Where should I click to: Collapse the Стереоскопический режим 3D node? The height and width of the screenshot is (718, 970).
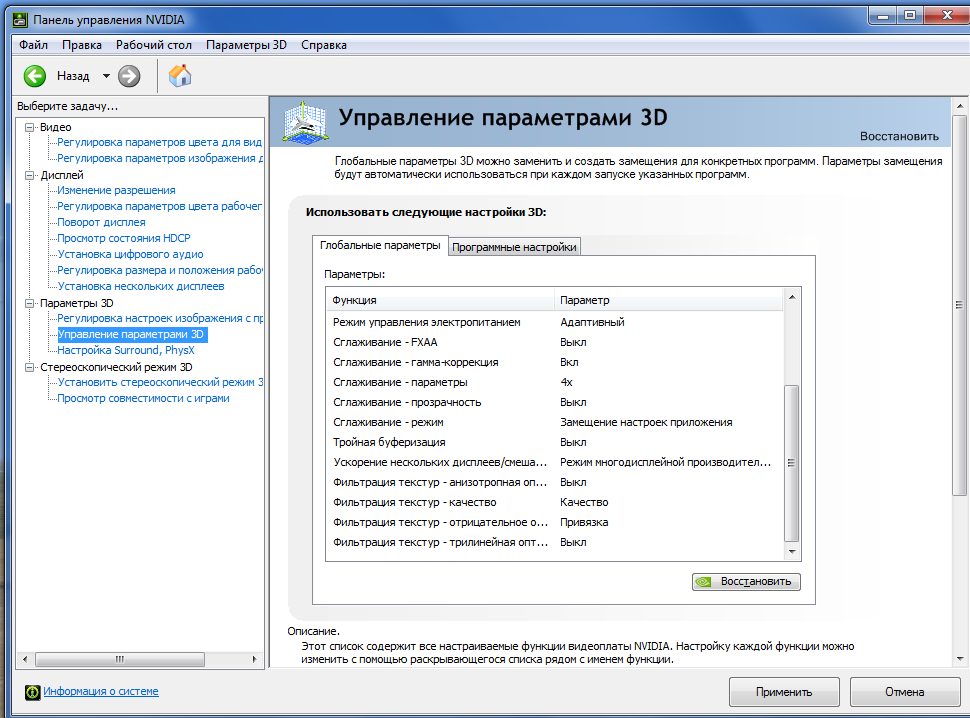[29, 367]
